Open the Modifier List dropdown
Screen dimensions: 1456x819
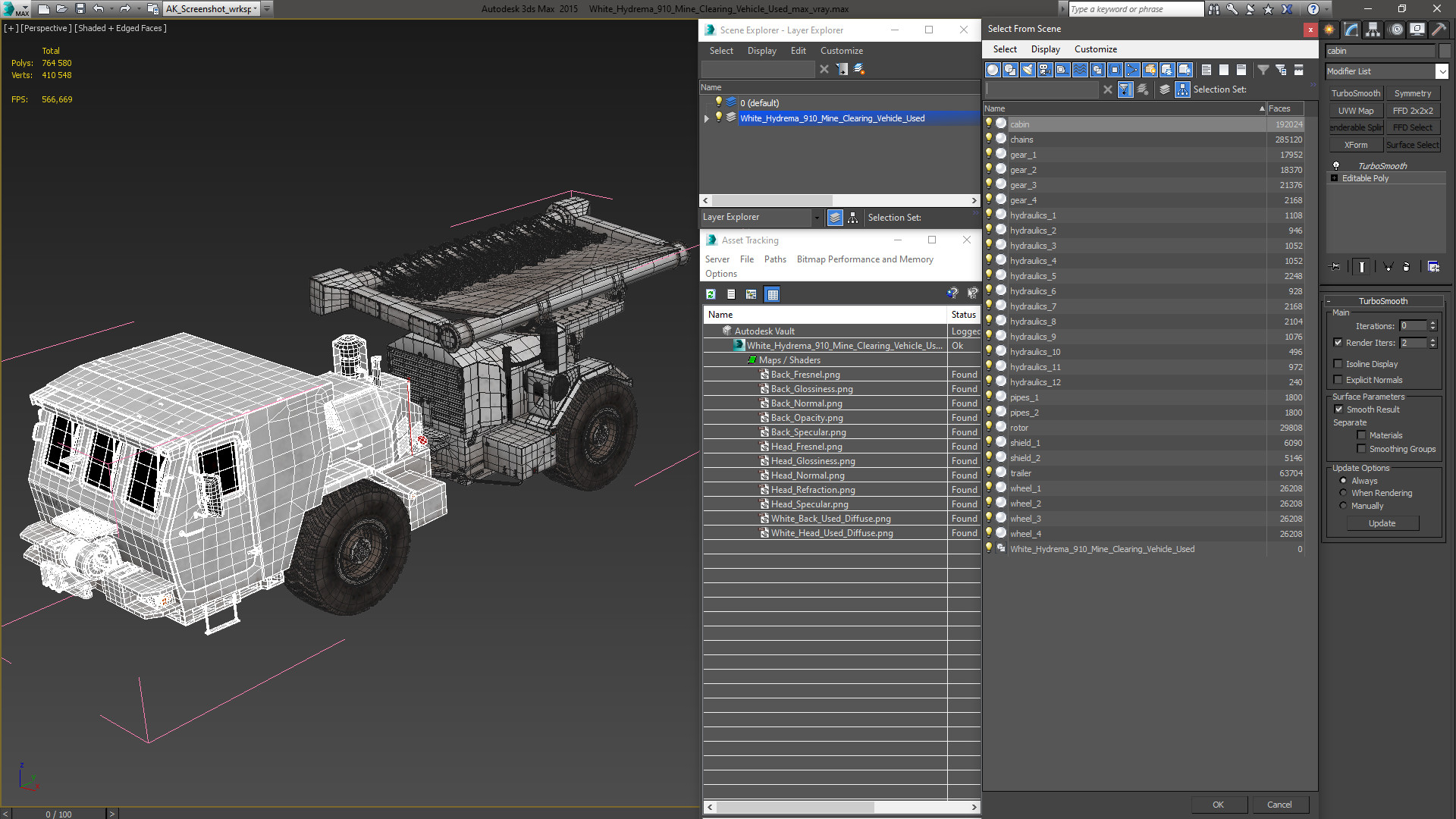click(x=1442, y=71)
